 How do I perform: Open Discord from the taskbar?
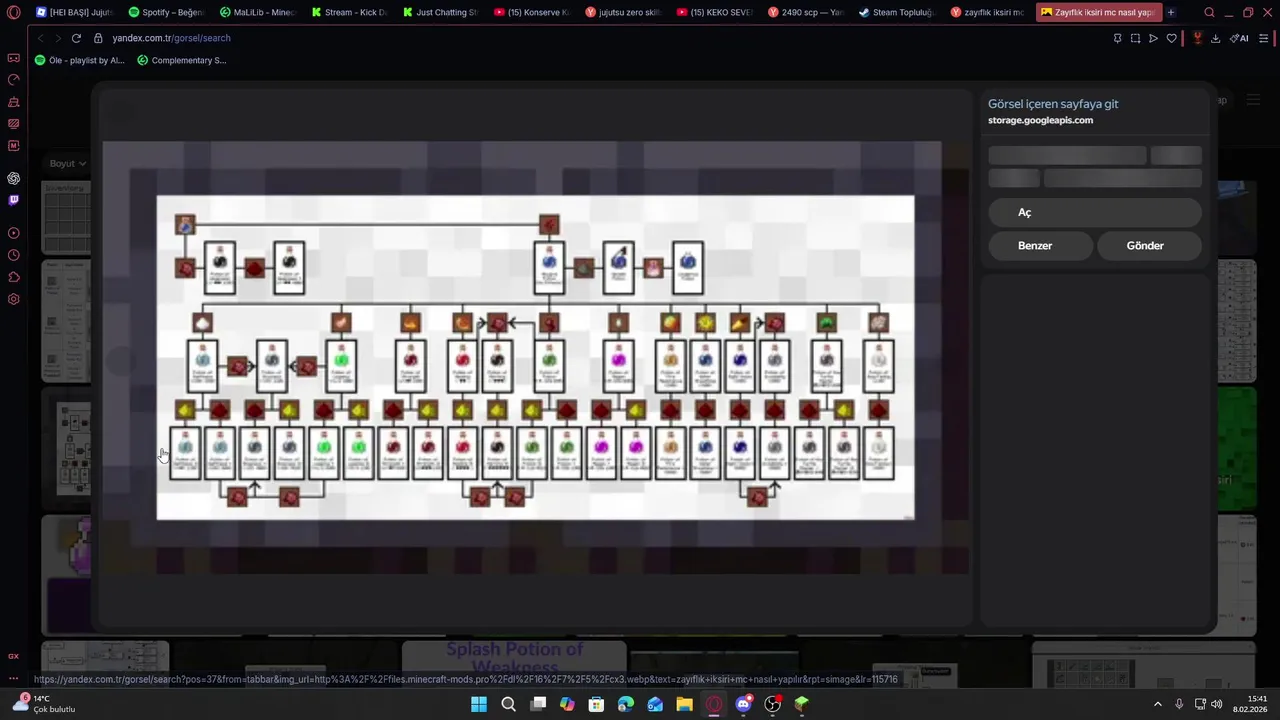[x=743, y=704]
